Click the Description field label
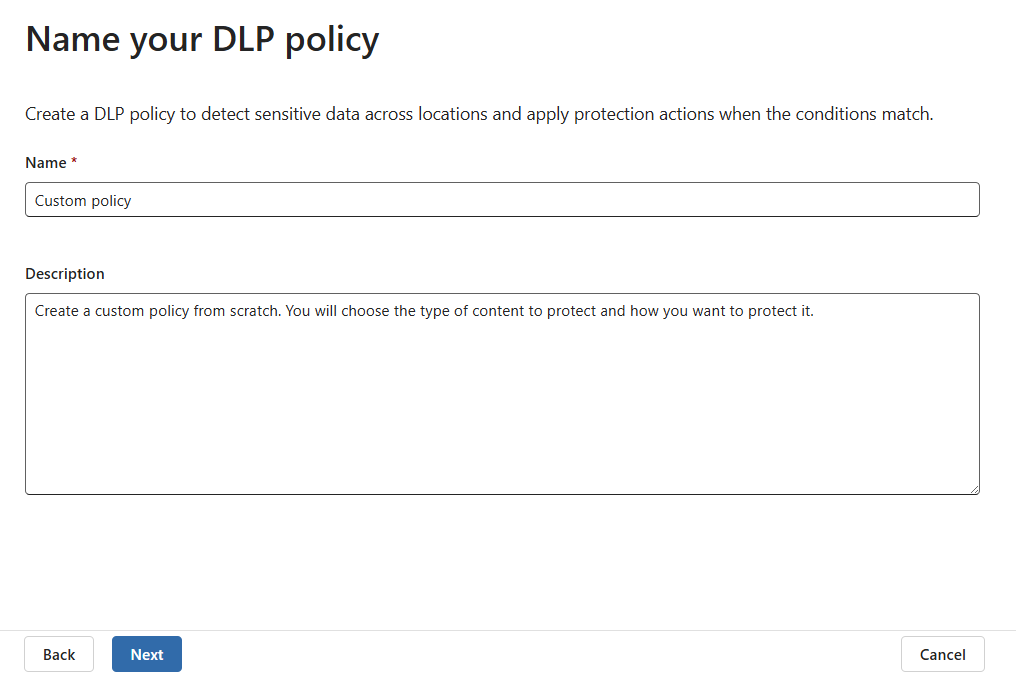The image size is (1016, 675). click(x=64, y=273)
